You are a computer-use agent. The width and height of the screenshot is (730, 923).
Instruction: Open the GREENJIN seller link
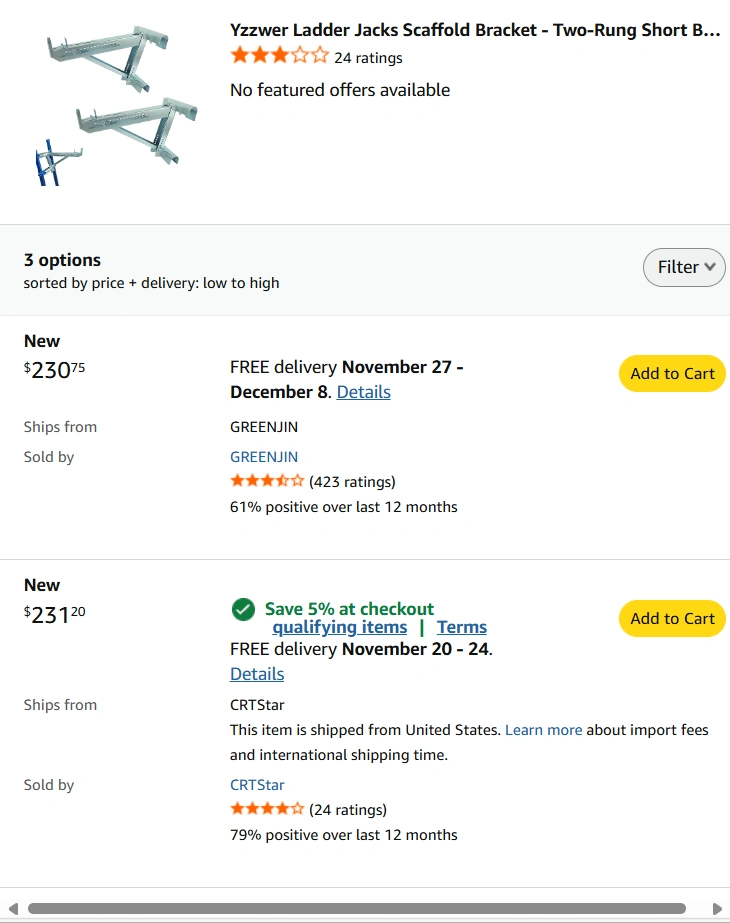[264, 457]
